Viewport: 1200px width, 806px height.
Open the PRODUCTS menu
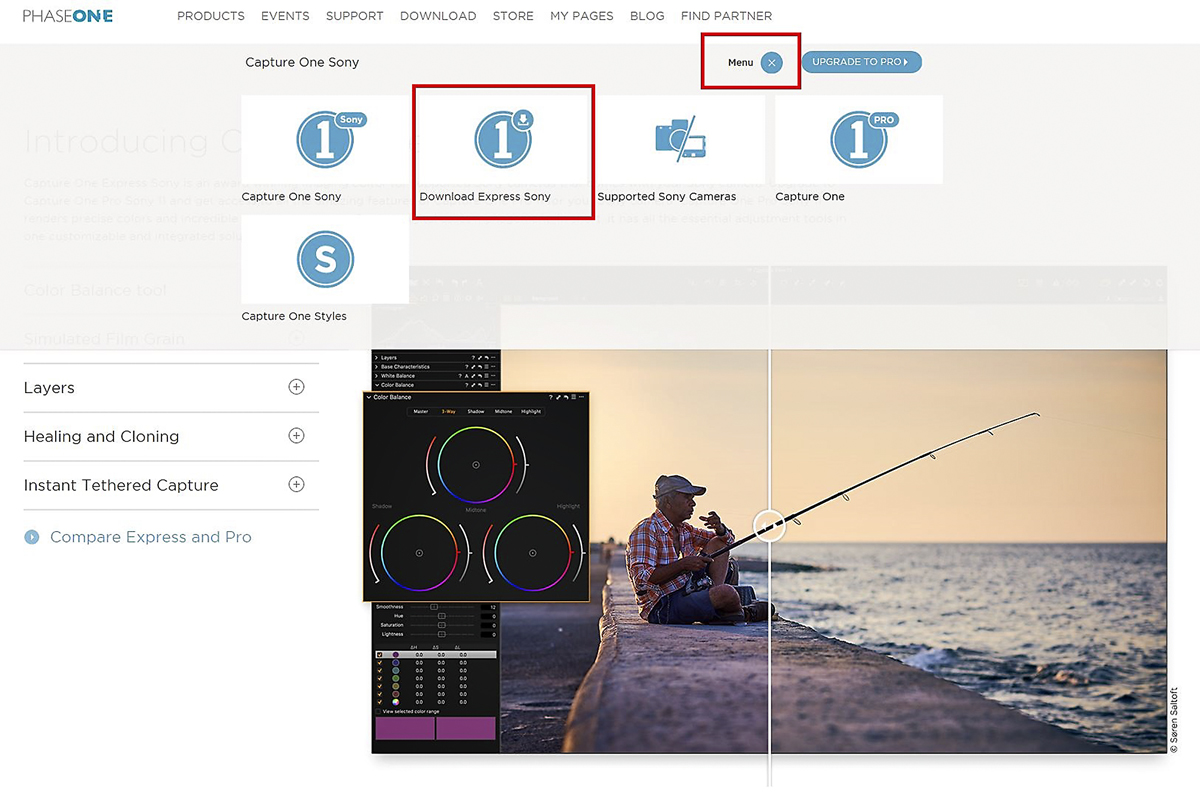(x=211, y=16)
